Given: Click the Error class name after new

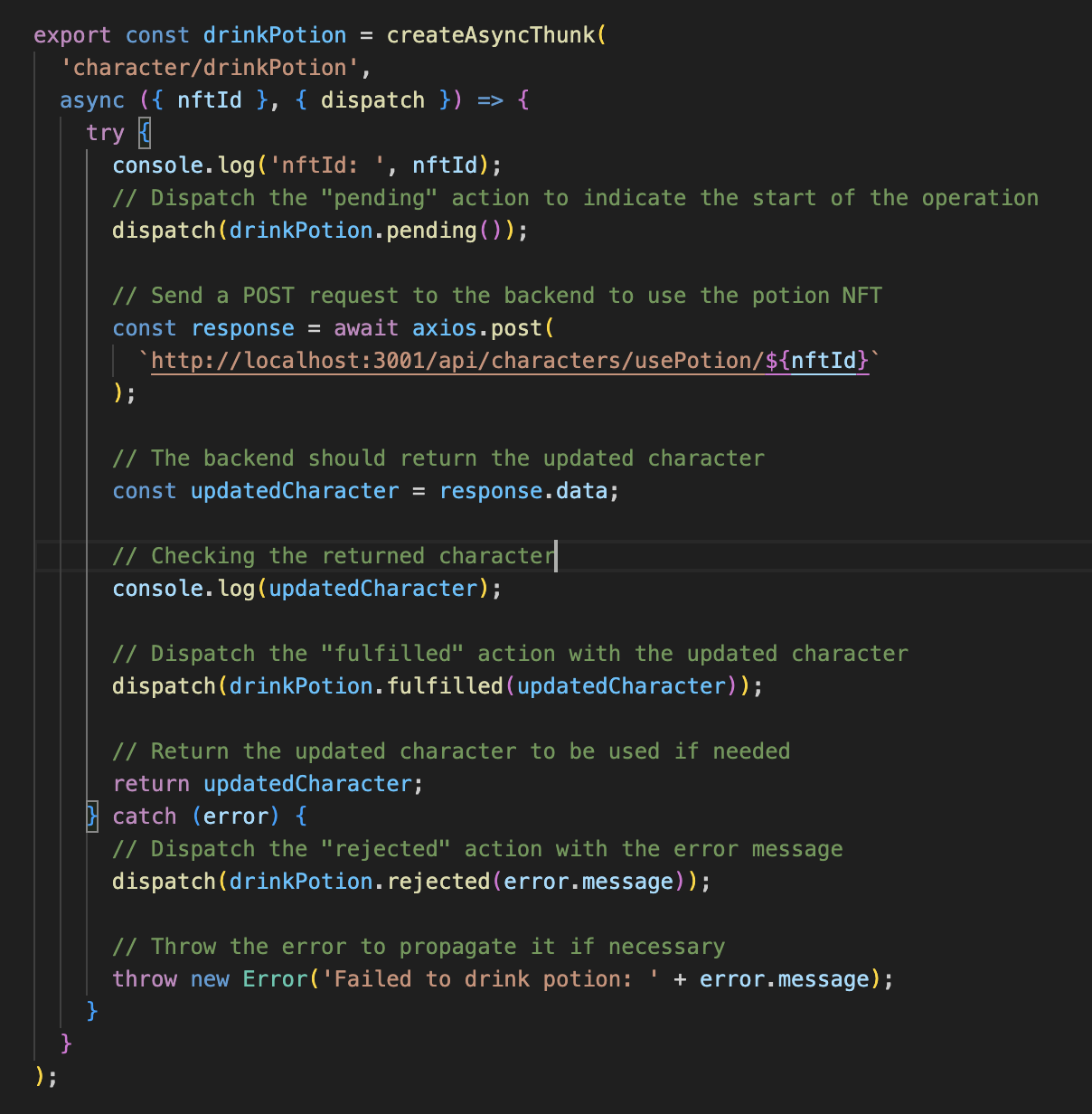Looking at the screenshot, I should click(275, 979).
